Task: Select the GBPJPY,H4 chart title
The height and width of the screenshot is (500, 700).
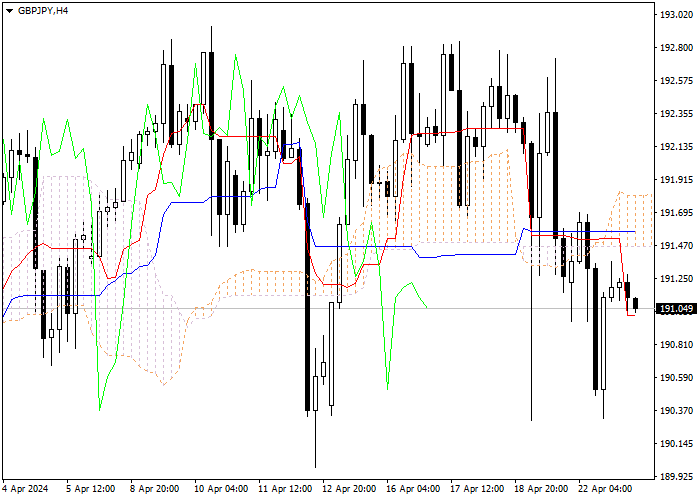Action: coord(43,11)
